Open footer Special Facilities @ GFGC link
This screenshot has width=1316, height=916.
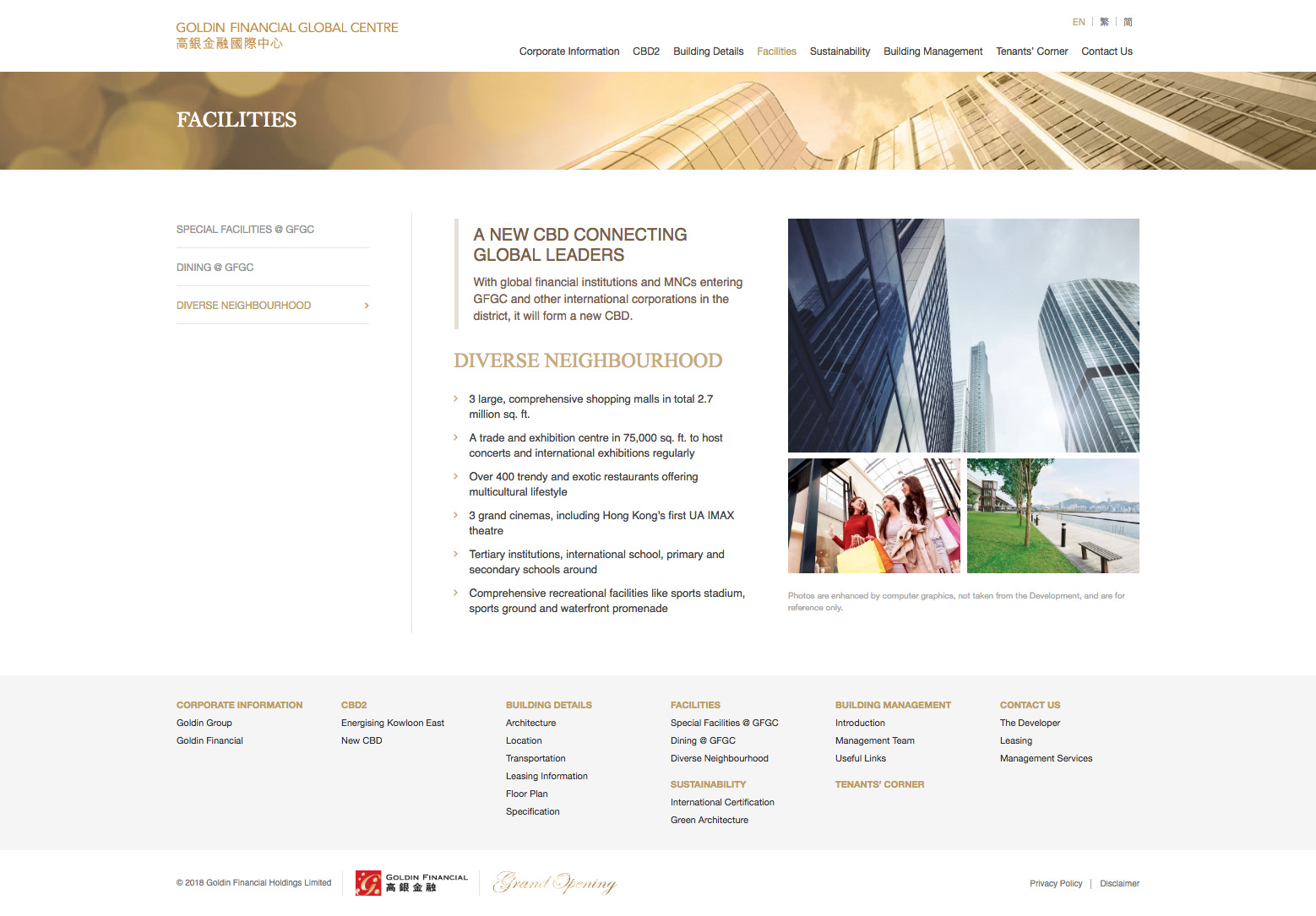tap(724, 724)
